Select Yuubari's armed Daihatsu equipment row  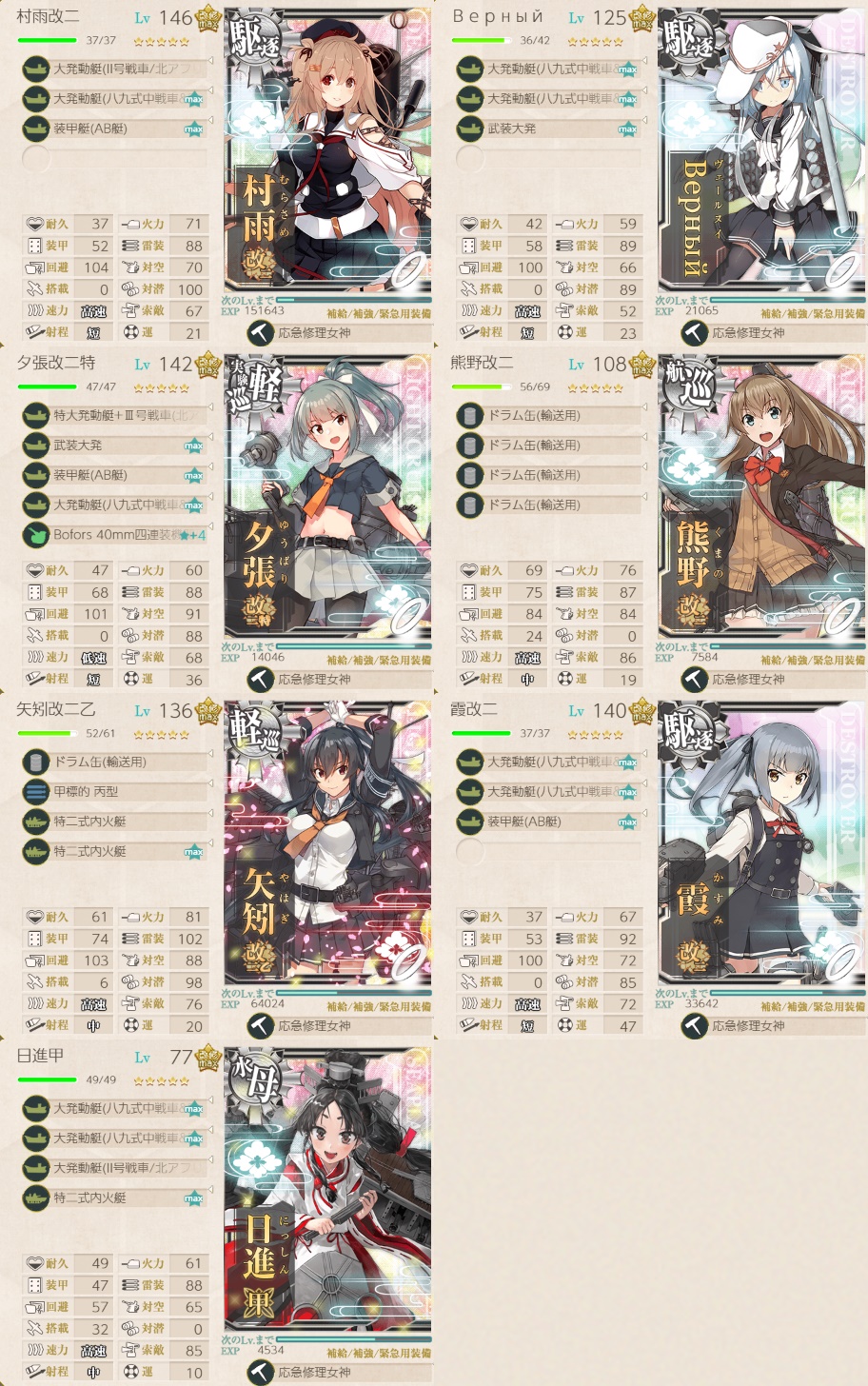pyautogui.click(x=114, y=445)
